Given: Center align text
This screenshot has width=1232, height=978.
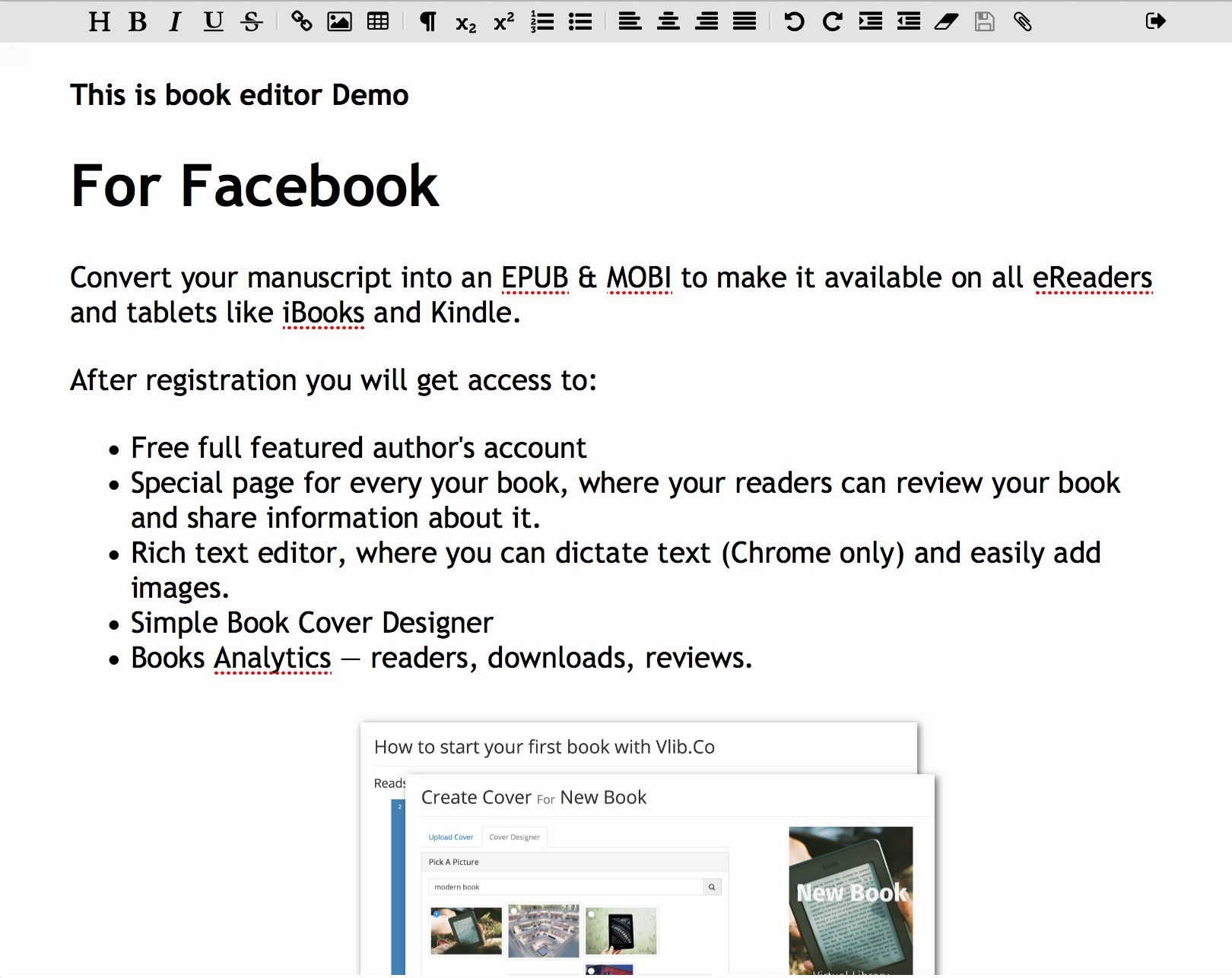Looking at the screenshot, I should (x=668, y=21).
